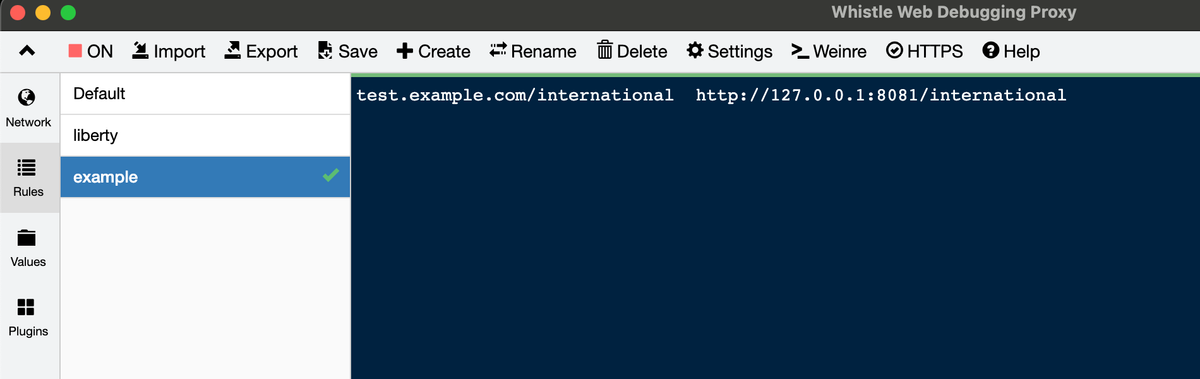Select the Default rule group
Screen dimensions: 1200x379
[205, 94]
